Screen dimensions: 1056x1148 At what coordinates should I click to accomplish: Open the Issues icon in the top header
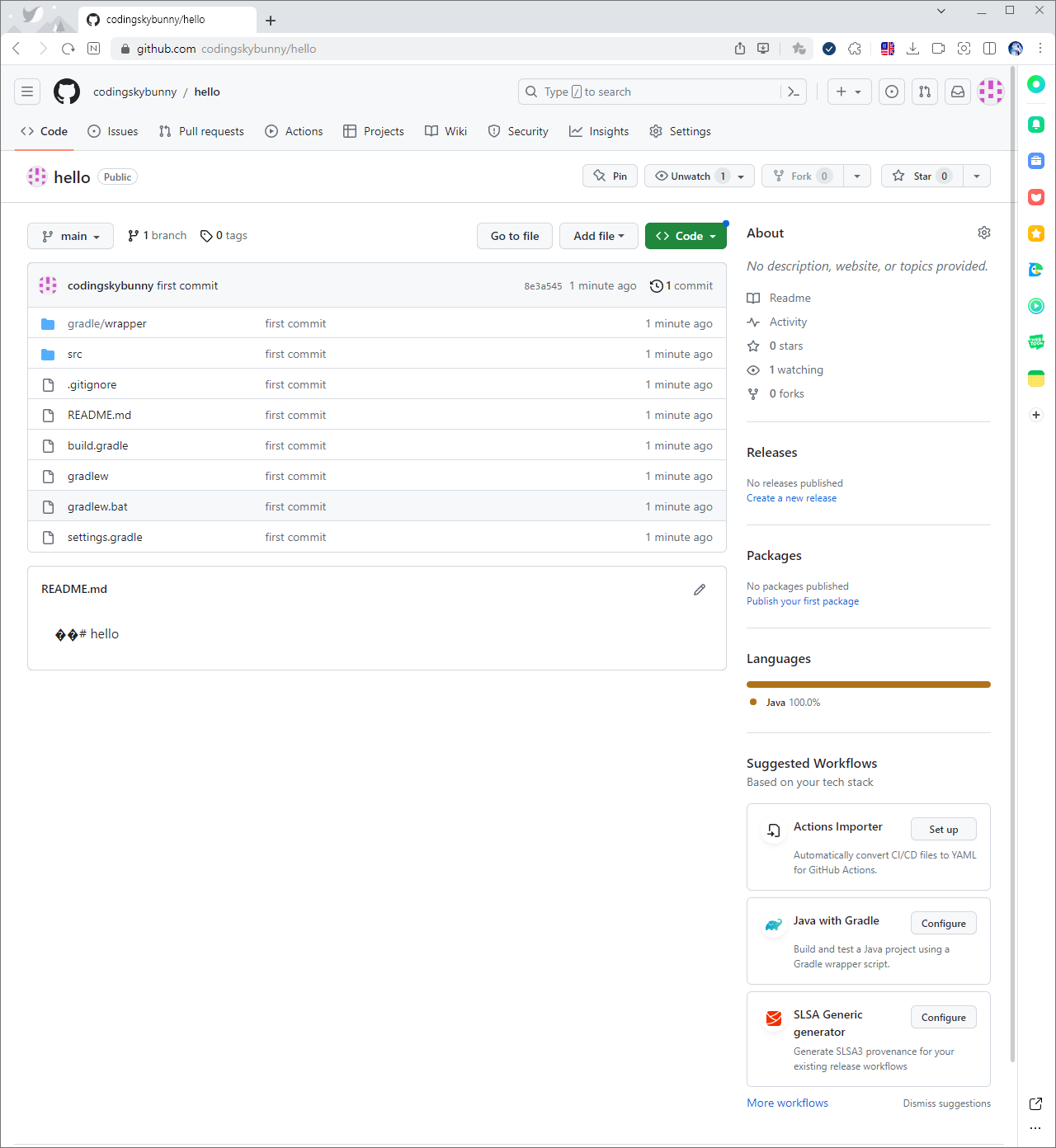click(x=892, y=92)
